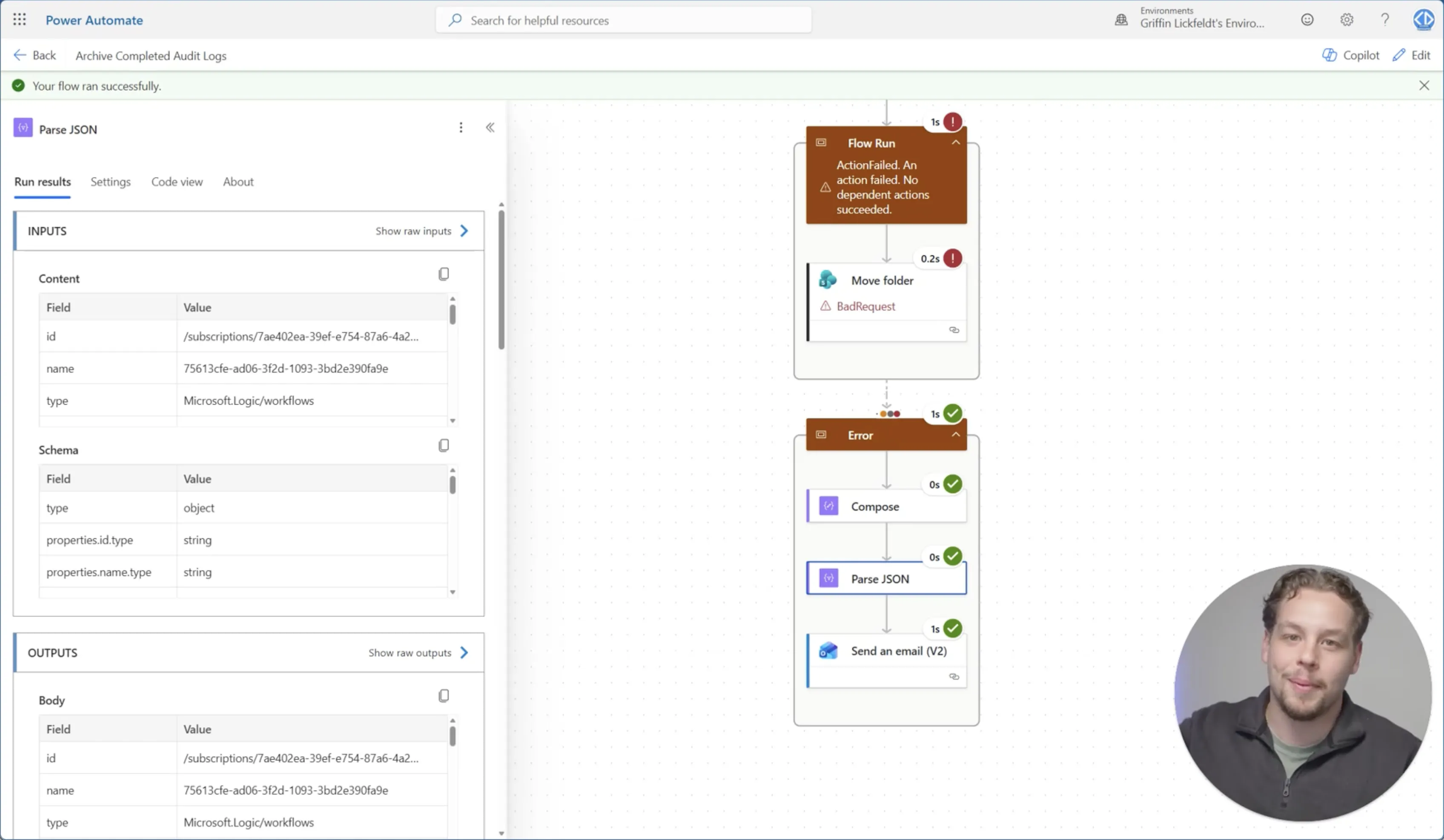Switch to the Settings tab
Image resolution: width=1444 pixels, height=840 pixels.
pyautogui.click(x=111, y=182)
